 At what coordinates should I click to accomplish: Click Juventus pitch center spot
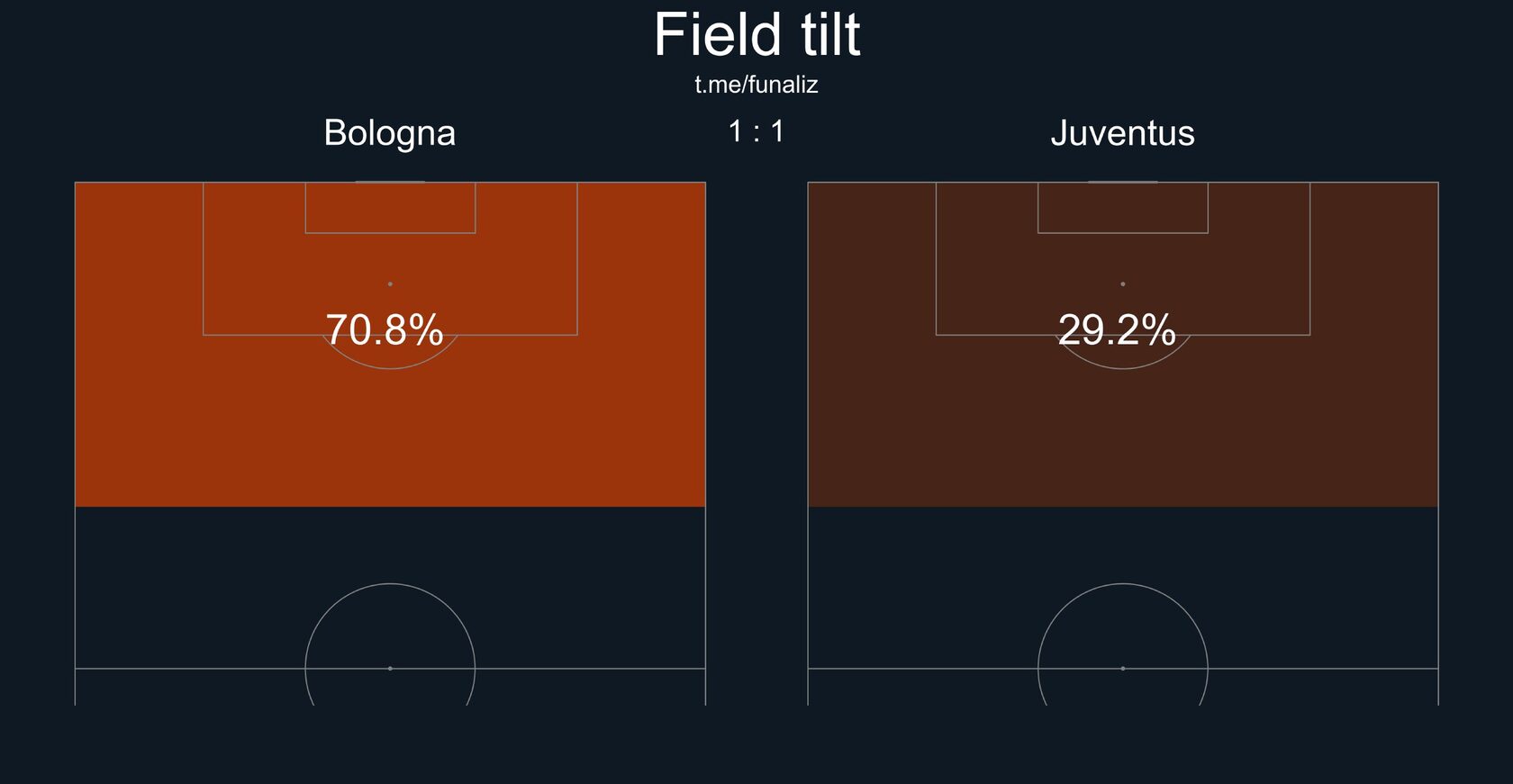(1122, 668)
